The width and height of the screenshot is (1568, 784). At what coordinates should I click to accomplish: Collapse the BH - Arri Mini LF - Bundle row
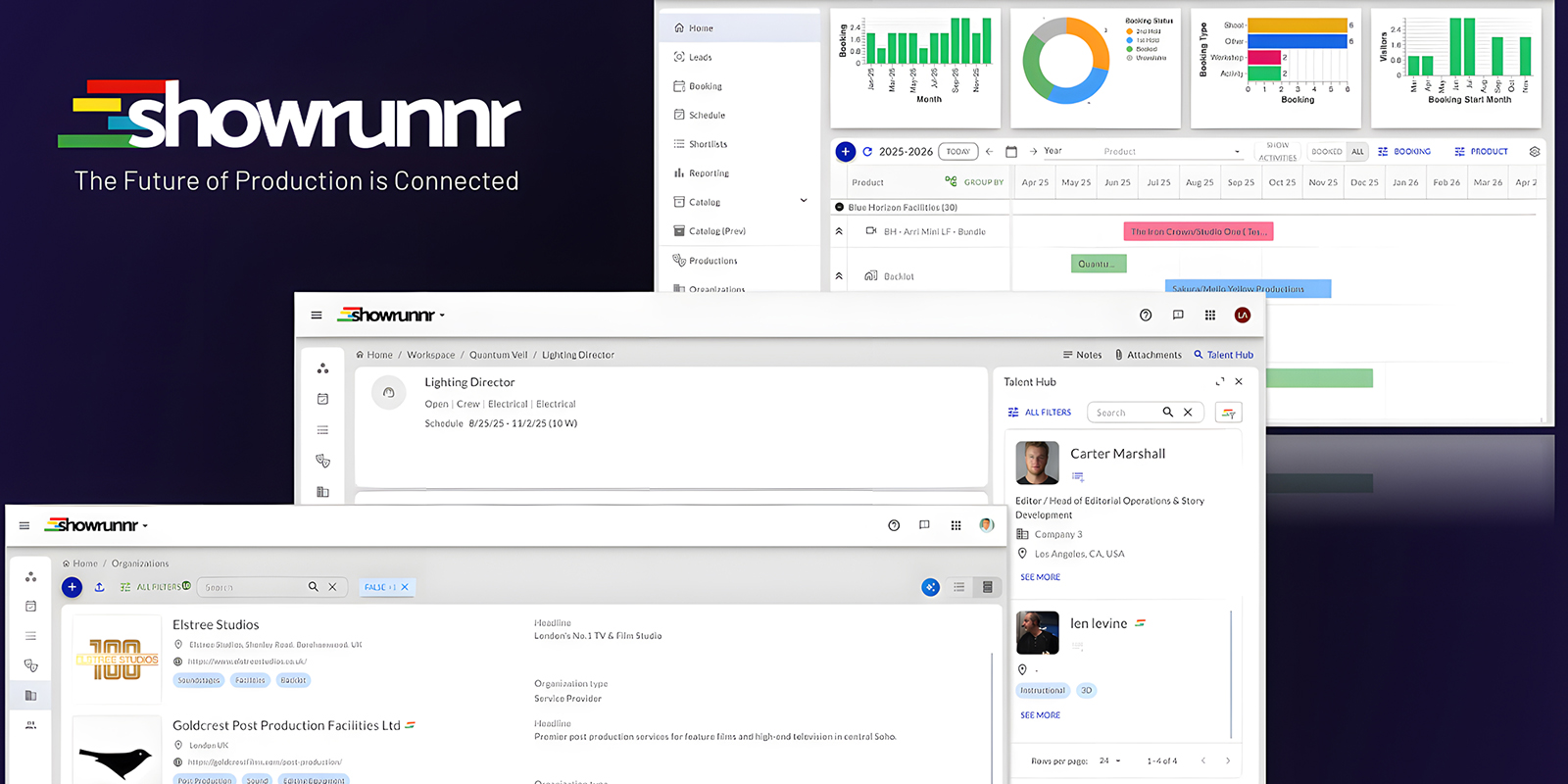[839, 232]
